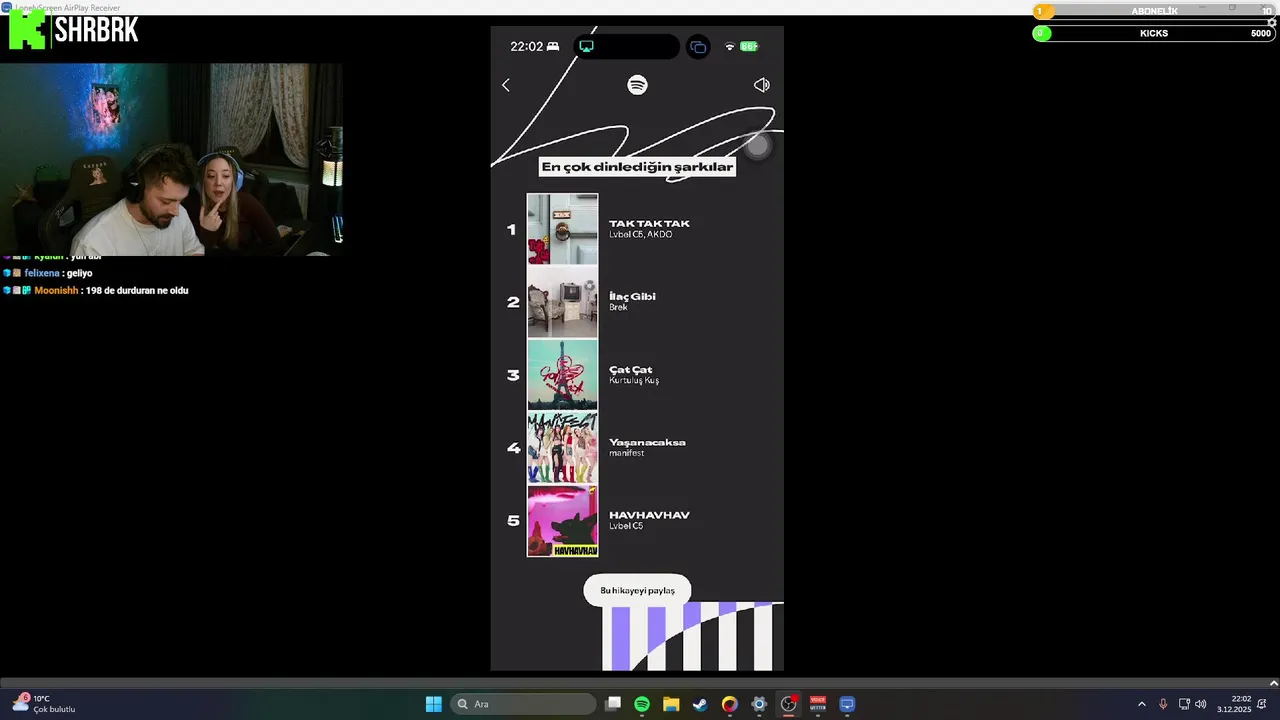The width and height of the screenshot is (1280, 720).
Task: Open the colorful round browser icon on taskbar
Action: tap(729, 704)
